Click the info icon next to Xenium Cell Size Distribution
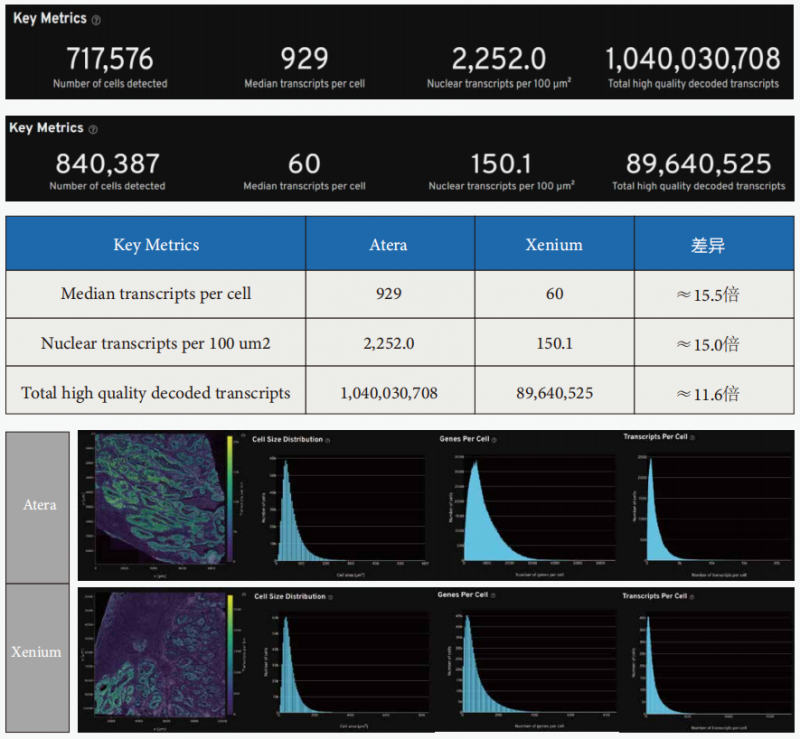Screen dimensions: 800x739 tap(330, 597)
